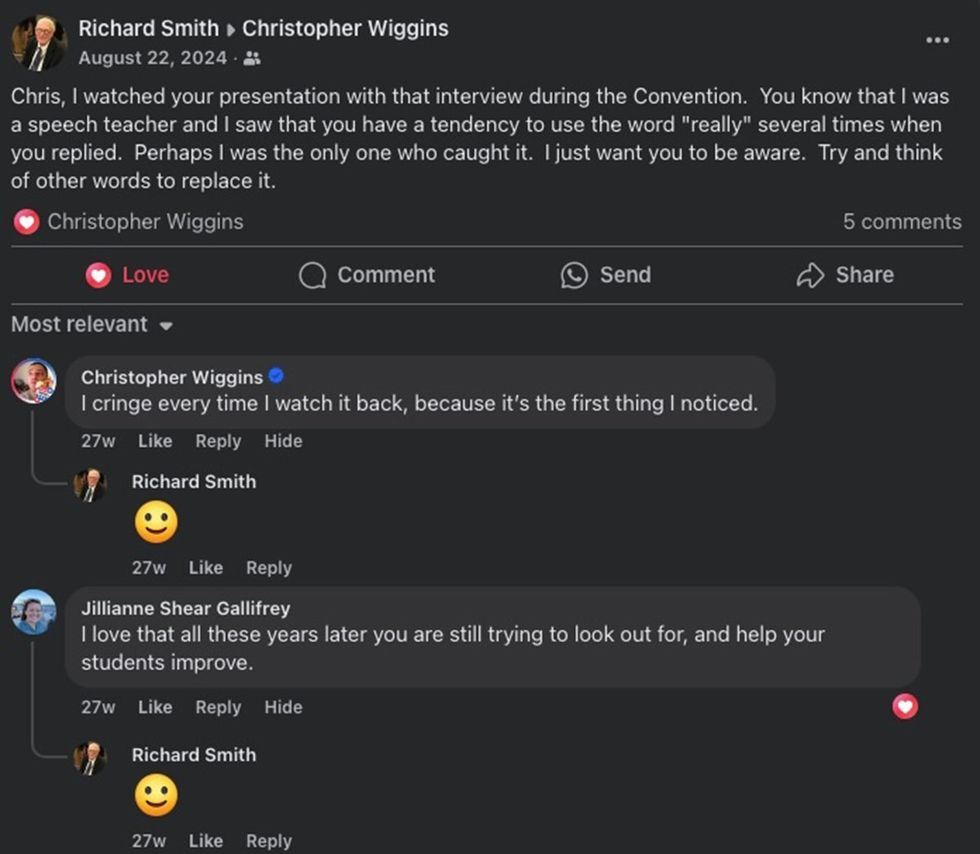The height and width of the screenshot is (854, 980).
Task: Click the smiley emoji in Richard's first reply
Action: point(156,519)
